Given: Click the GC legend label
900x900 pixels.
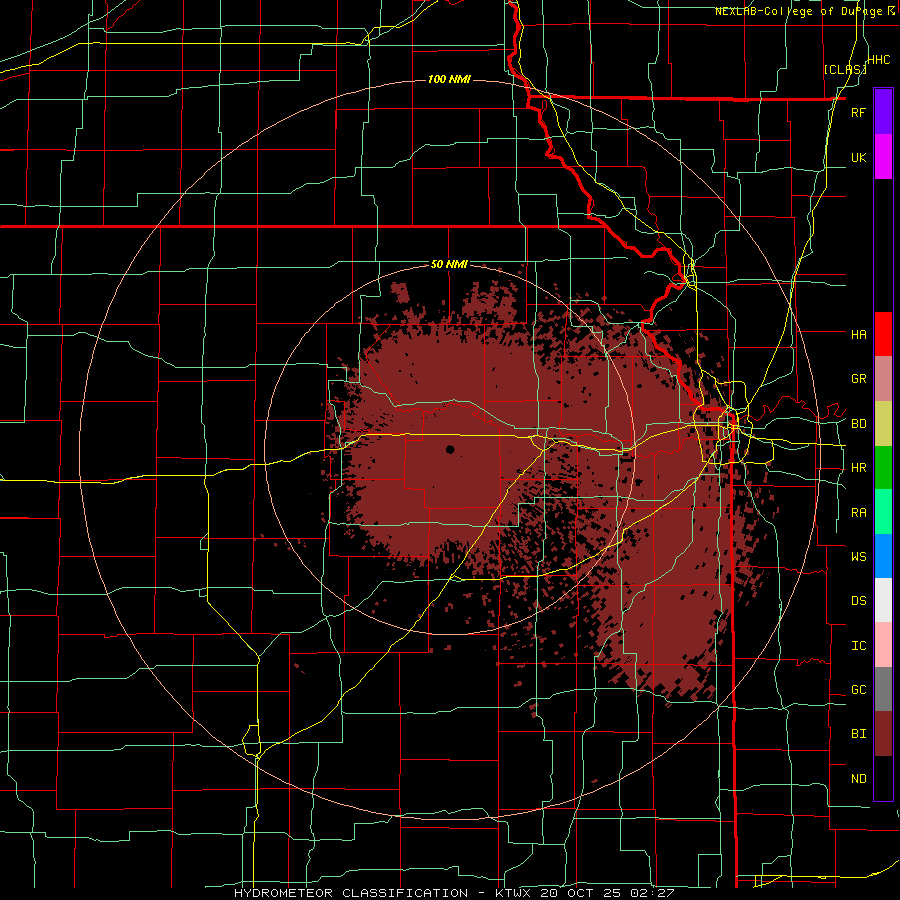Looking at the screenshot, I should click(x=858, y=690).
